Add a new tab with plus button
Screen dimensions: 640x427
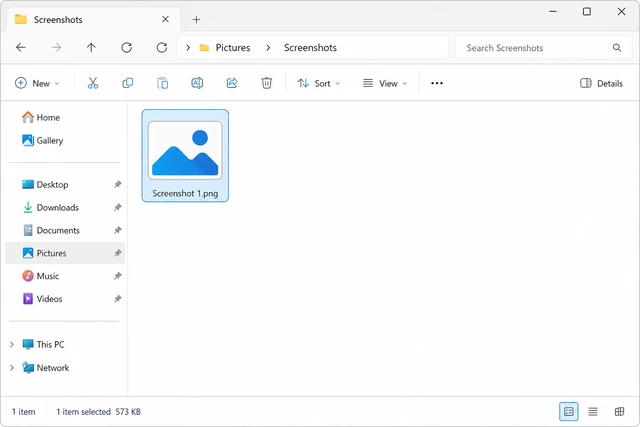pos(196,20)
